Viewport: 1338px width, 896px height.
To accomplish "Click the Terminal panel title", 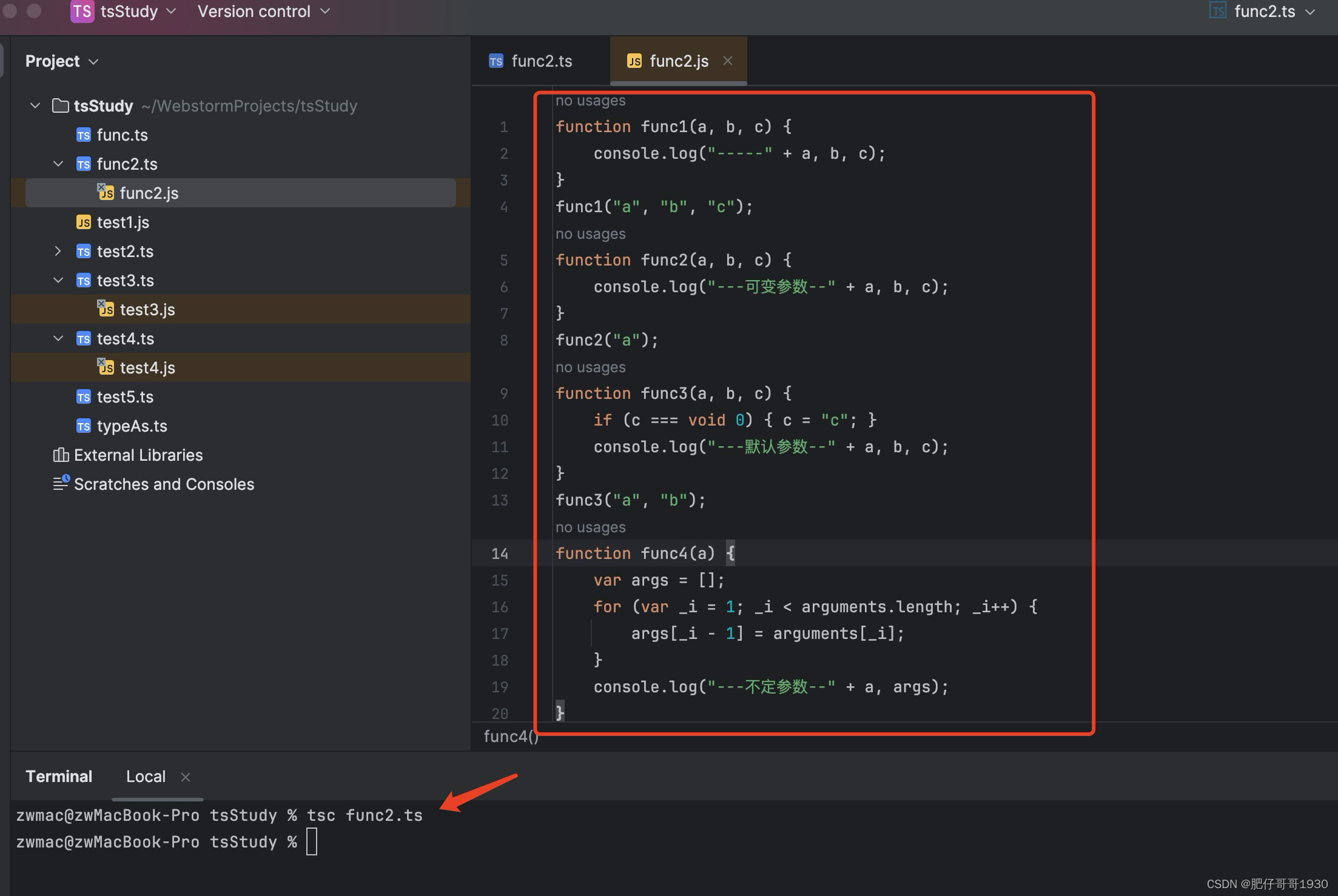I will [x=59, y=777].
